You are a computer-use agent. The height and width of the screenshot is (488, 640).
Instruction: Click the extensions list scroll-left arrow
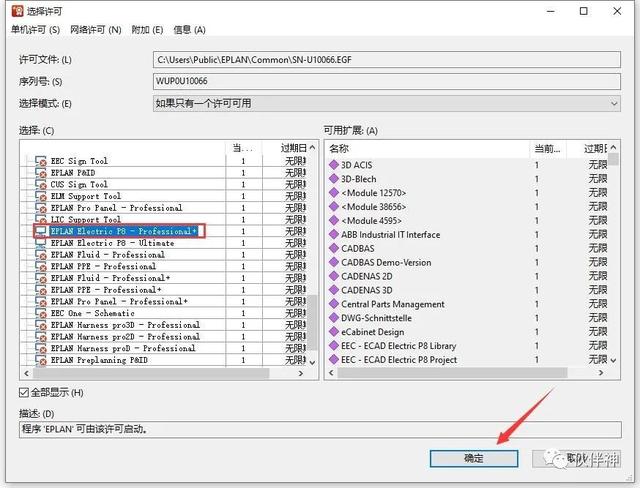point(331,373)
